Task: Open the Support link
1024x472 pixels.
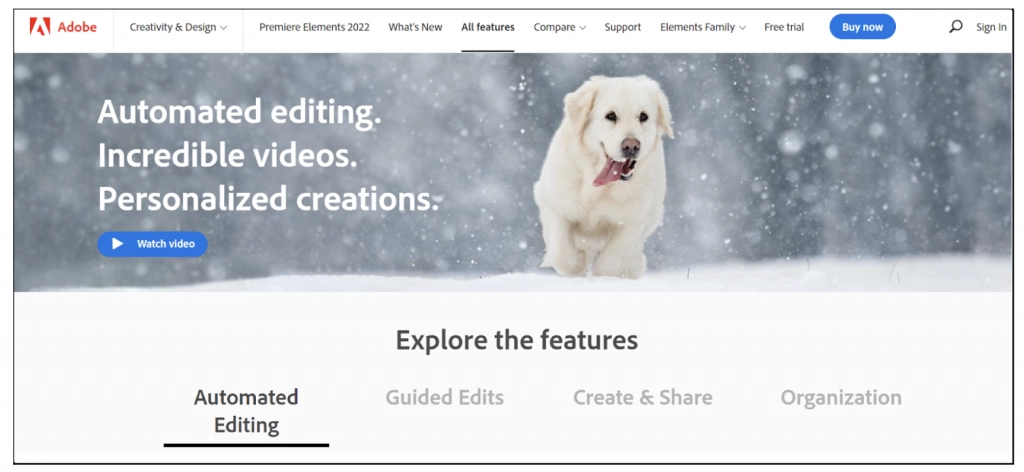Action: coord(622,27)
